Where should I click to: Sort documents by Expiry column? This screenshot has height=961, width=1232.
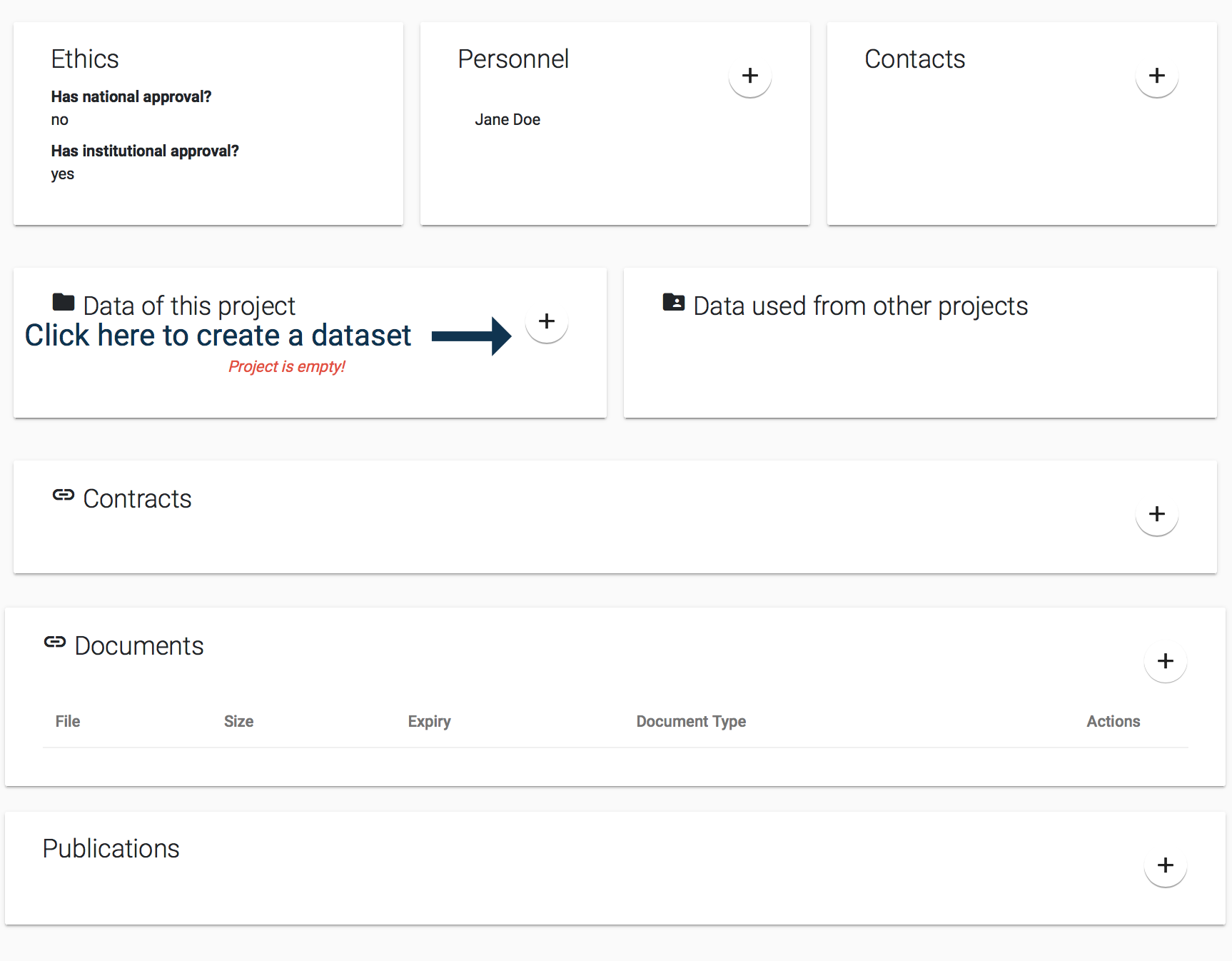coord(429,722)
